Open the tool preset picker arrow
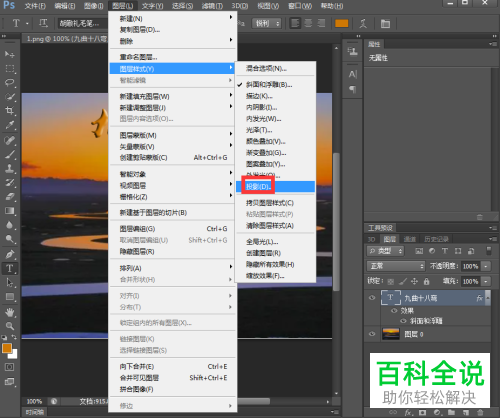Image resolution: width=500 pixels, height=418 pixels. coord(27,23)
